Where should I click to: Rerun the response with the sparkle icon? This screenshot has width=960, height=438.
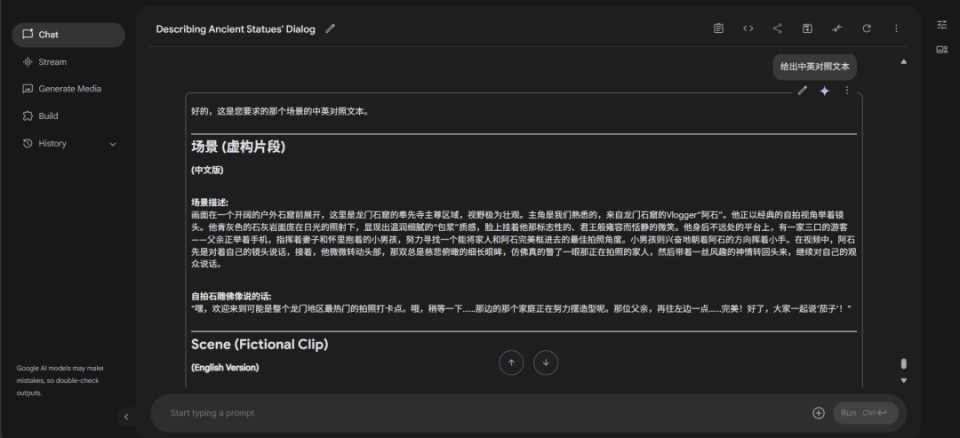click(825, 91)
